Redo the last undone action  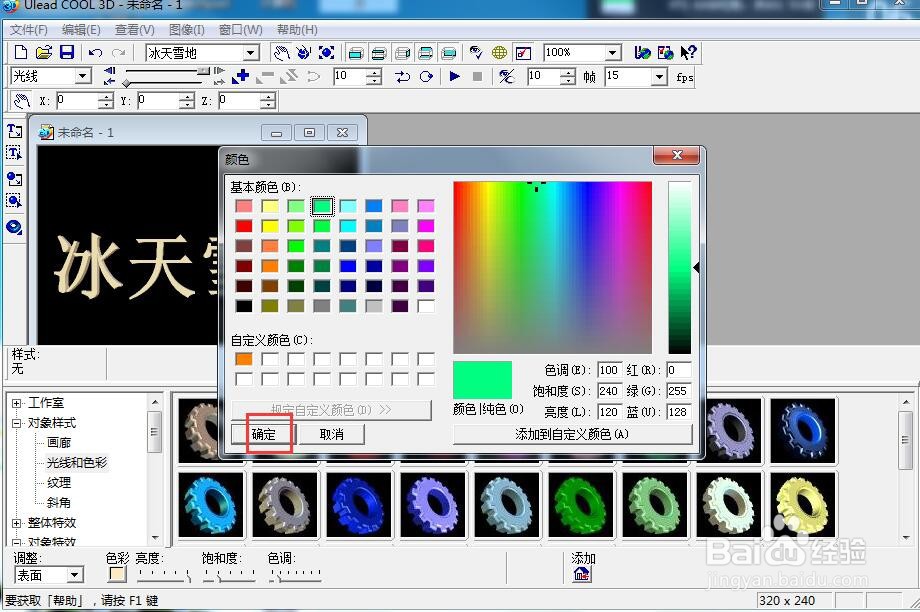click(119, 53)
